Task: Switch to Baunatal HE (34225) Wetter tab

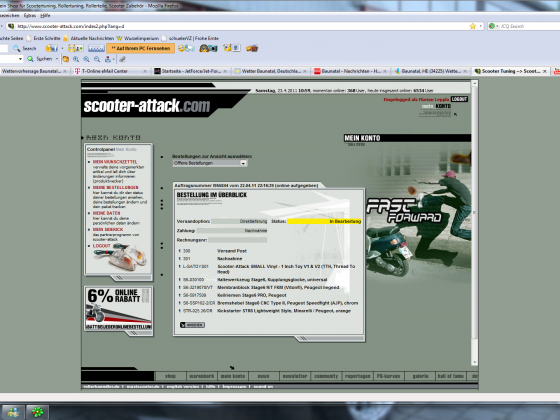Action: pos(431,71)
